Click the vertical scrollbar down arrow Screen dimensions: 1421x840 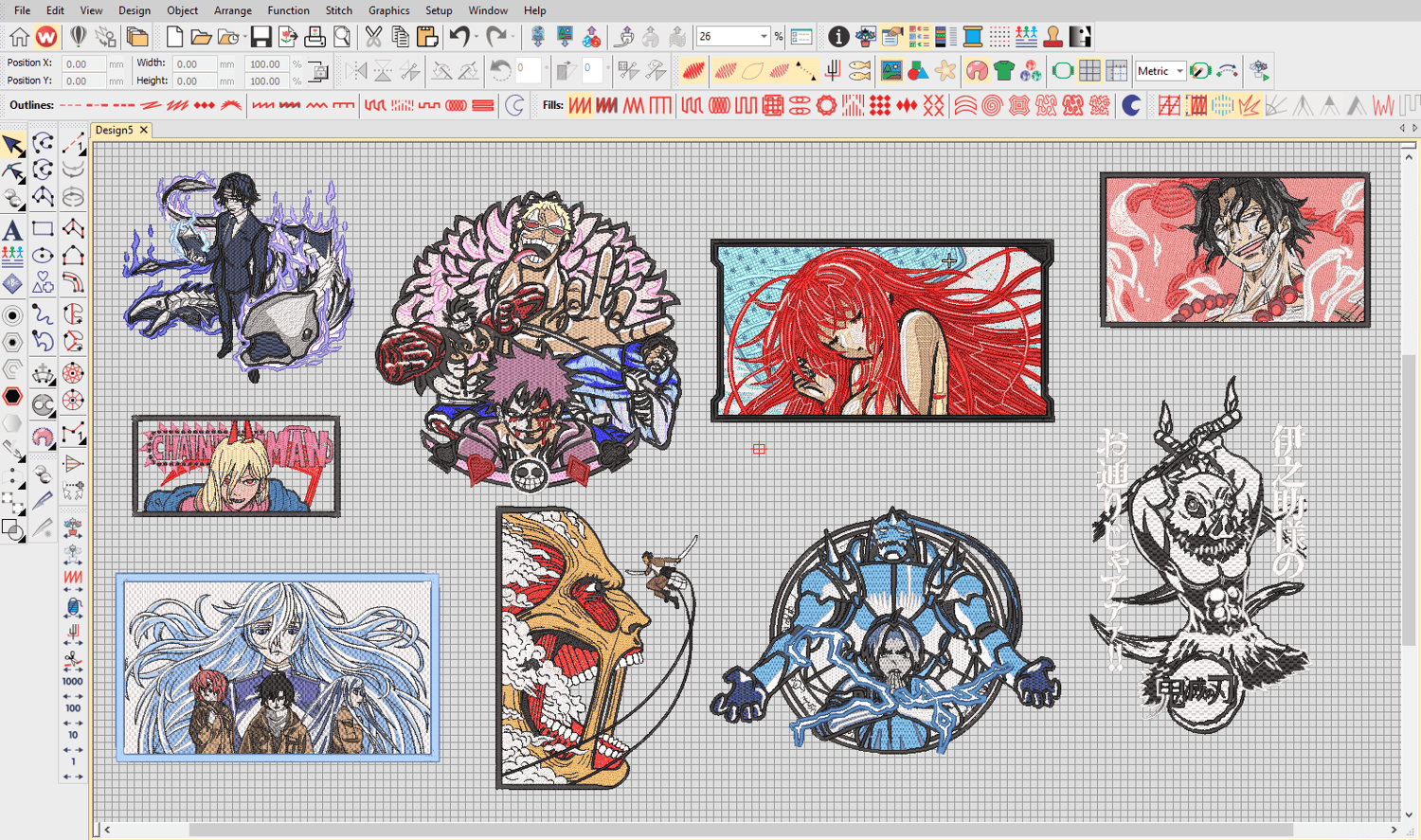tap(1409, 814)
